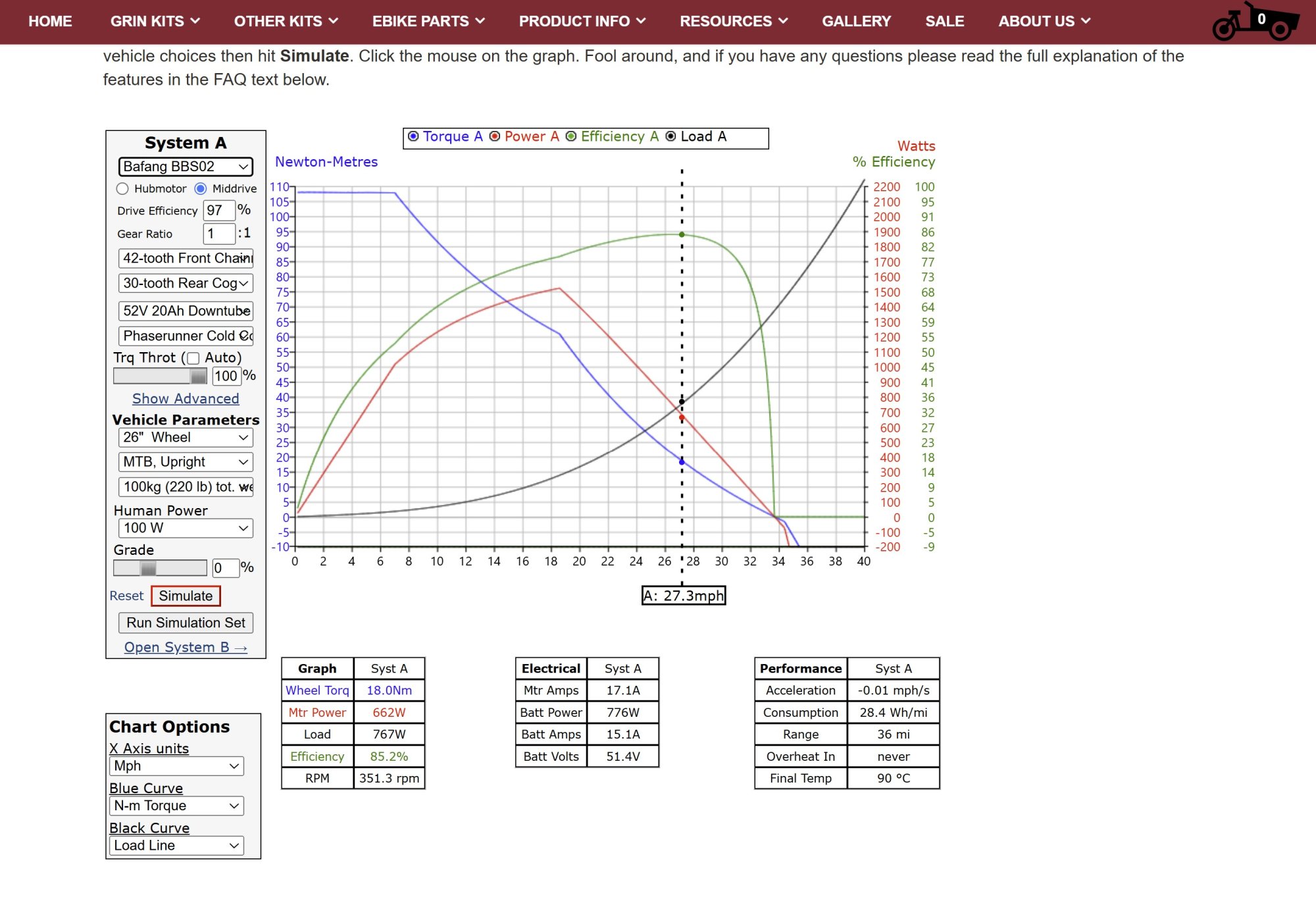Click the Show Advanced link
The image size is (1316, 907).
pos(186,399)
